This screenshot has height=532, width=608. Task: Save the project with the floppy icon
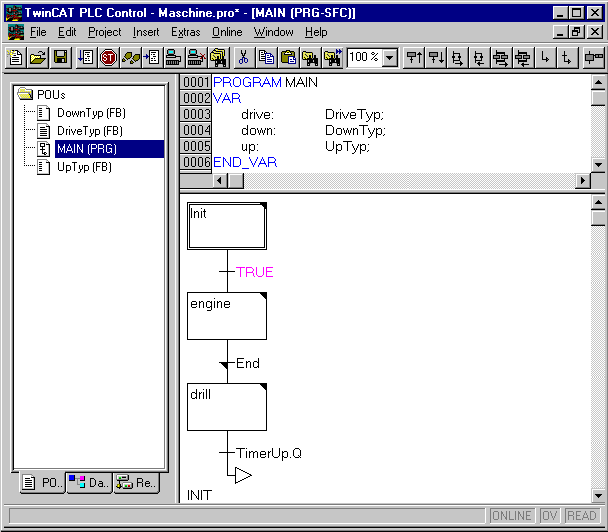(x=60, y=58)
